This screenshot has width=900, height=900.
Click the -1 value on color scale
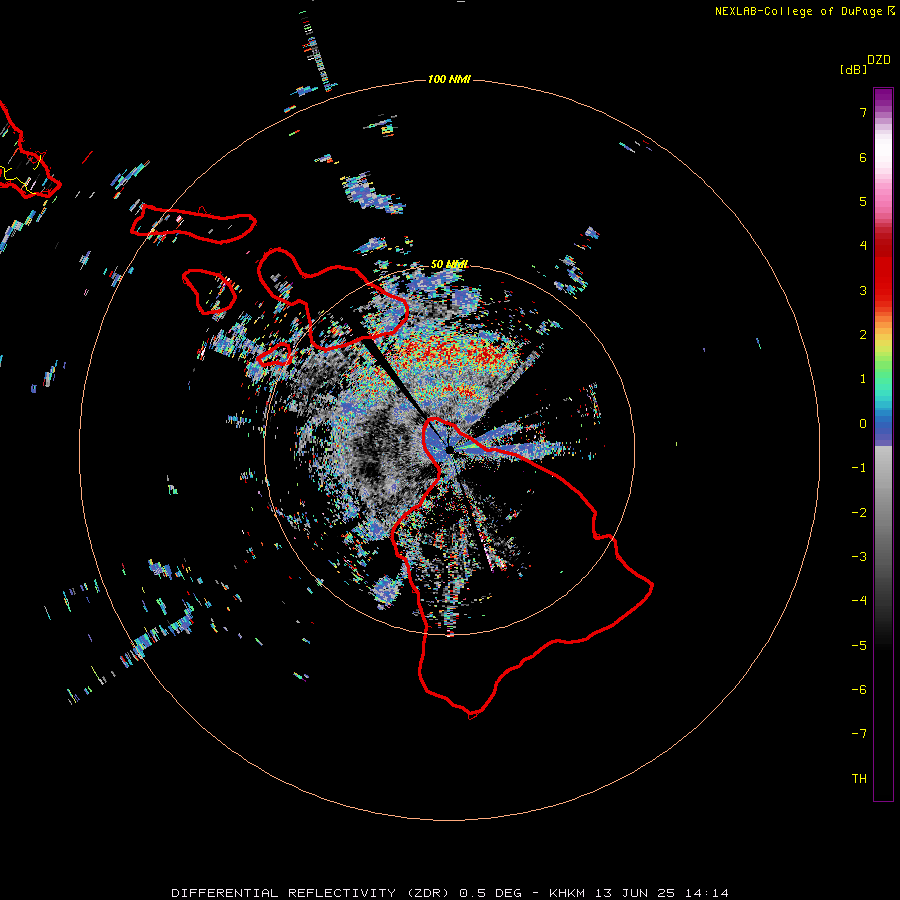coord(859,468)
